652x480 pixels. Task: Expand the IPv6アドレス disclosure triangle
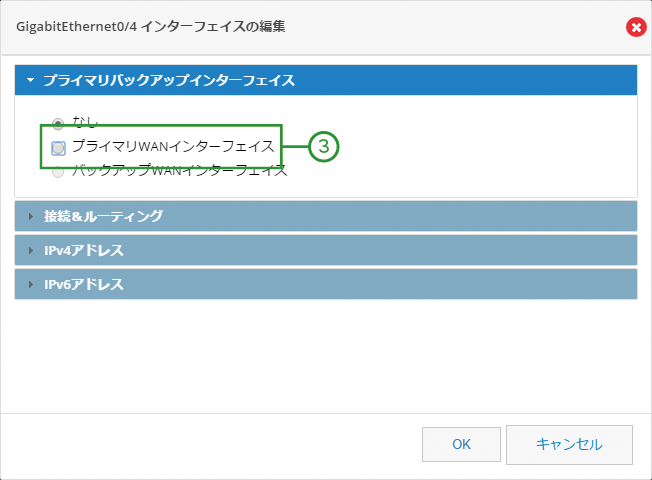pos(30,285)
